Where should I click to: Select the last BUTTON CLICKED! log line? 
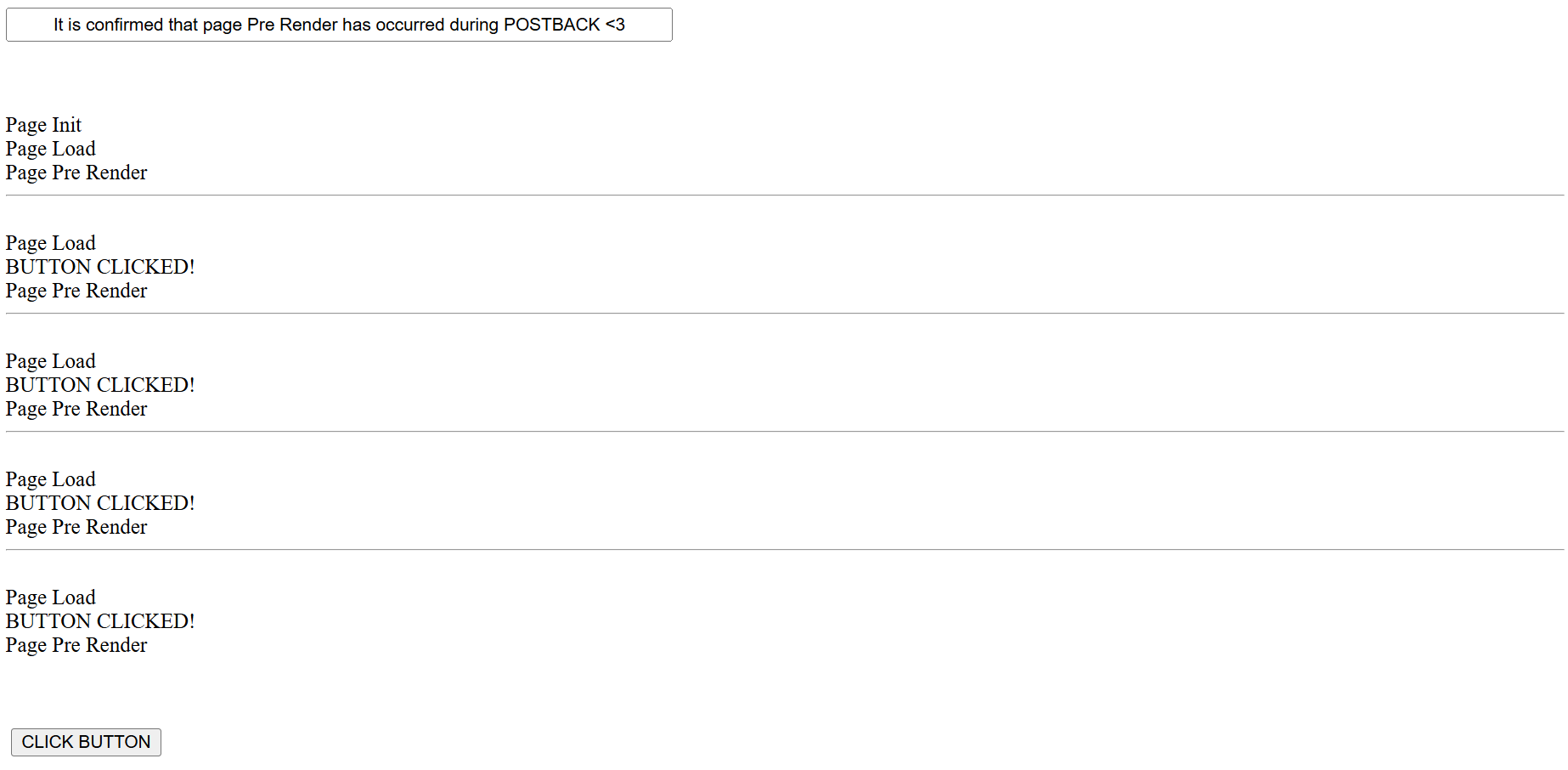100,621
